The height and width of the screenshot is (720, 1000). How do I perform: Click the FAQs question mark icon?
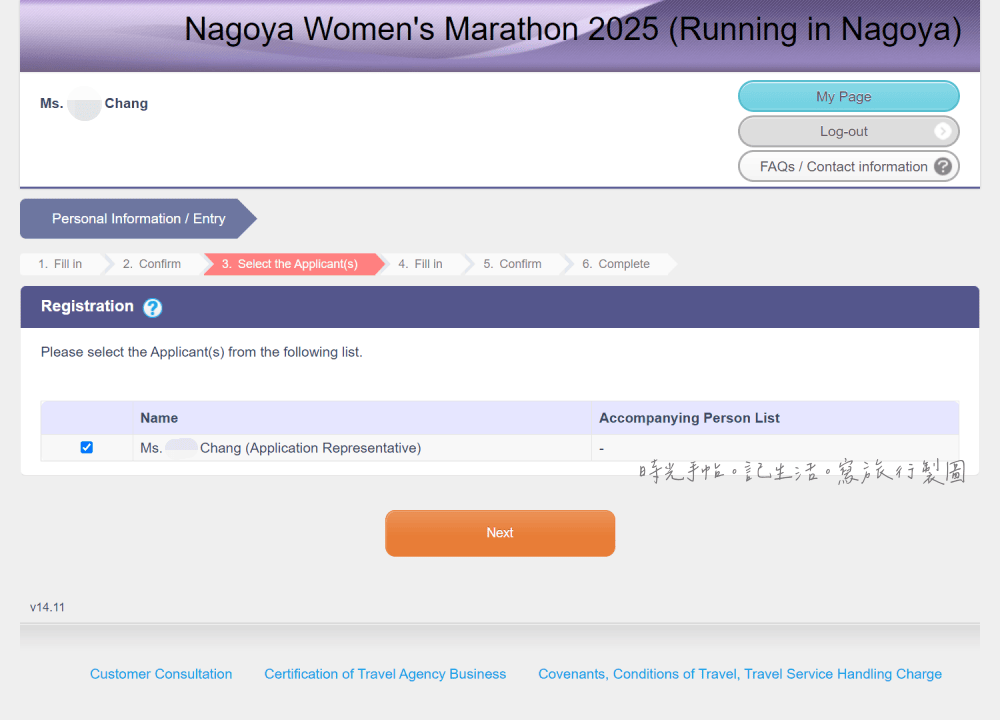point(943,166)
